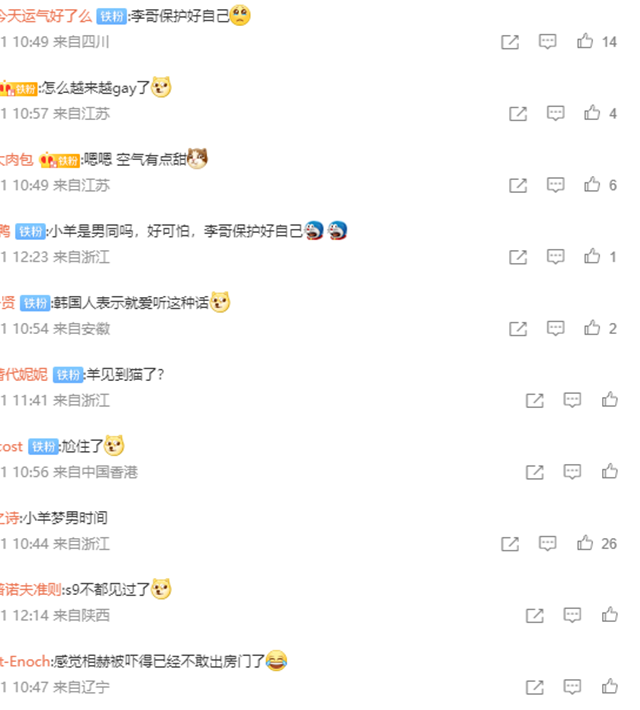Open profile of user ending in 代妮妮
The height and width of the screenshot is (710, 640).
tap(24, 374)
